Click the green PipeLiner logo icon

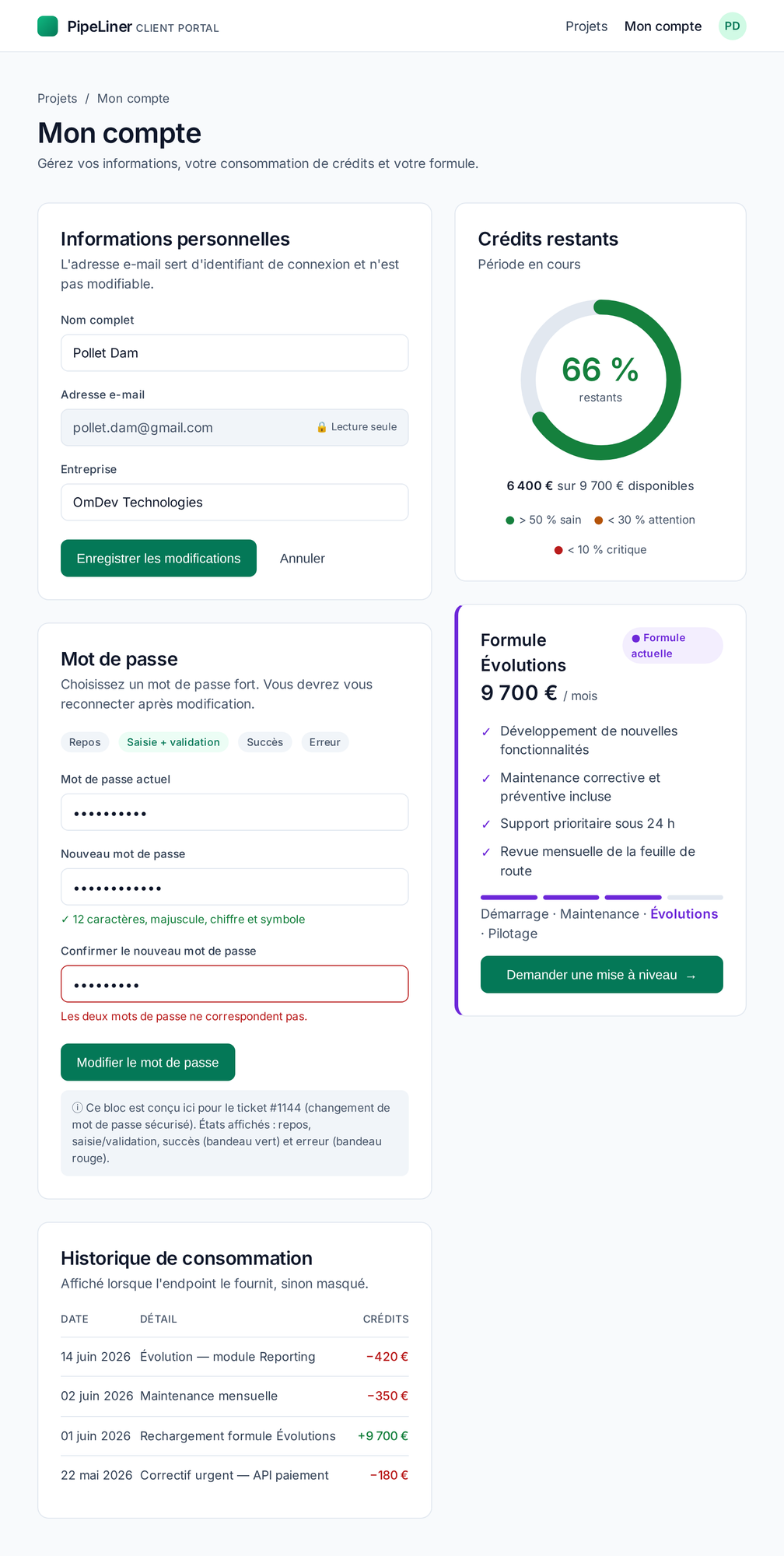[47, 26]
